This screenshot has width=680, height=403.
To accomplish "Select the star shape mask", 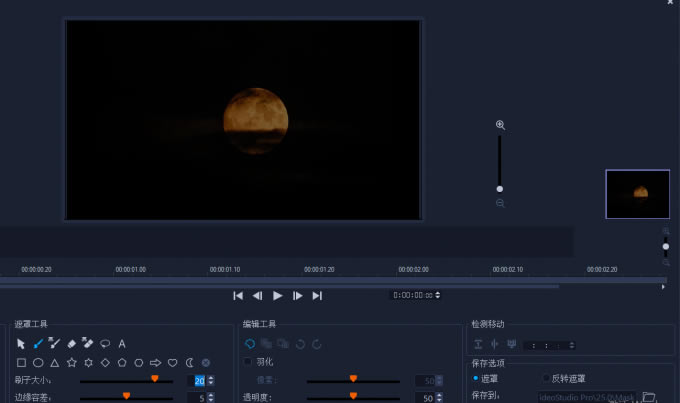I will (71, 362).
